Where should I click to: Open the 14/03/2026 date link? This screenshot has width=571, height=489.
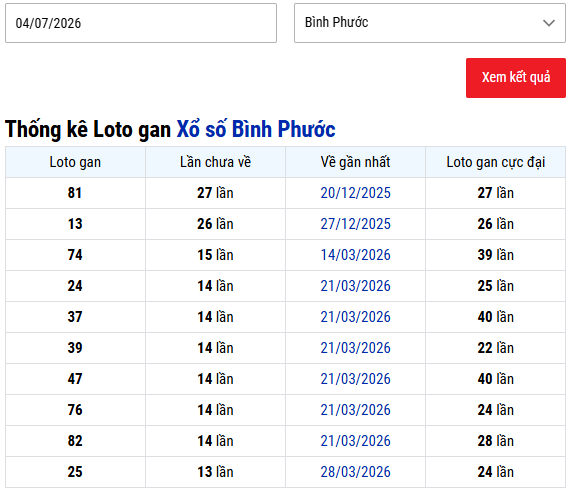pyautogui.click(x=355, y=255)
